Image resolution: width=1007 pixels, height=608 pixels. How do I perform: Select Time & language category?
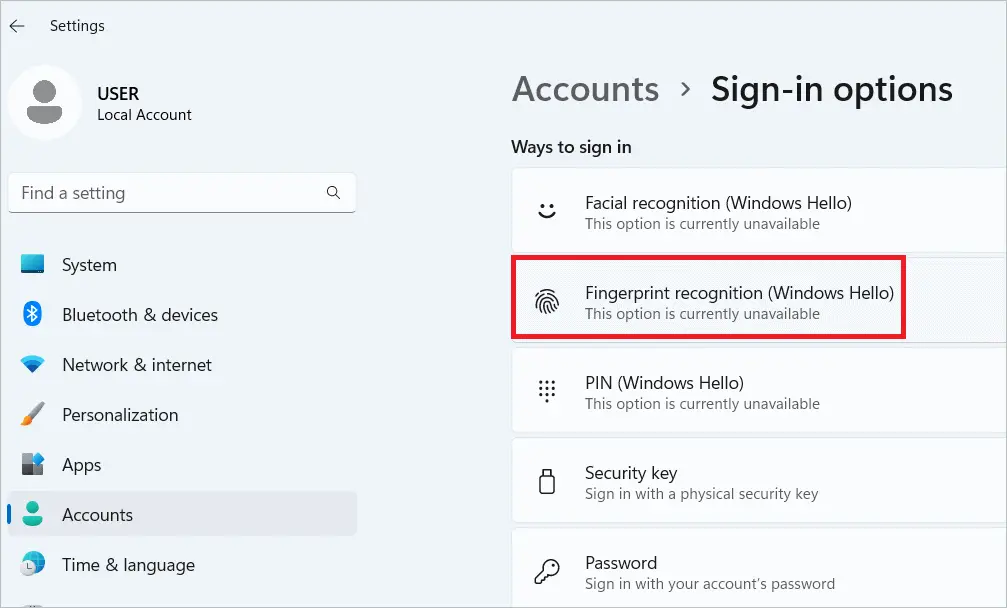pos(182,565)
